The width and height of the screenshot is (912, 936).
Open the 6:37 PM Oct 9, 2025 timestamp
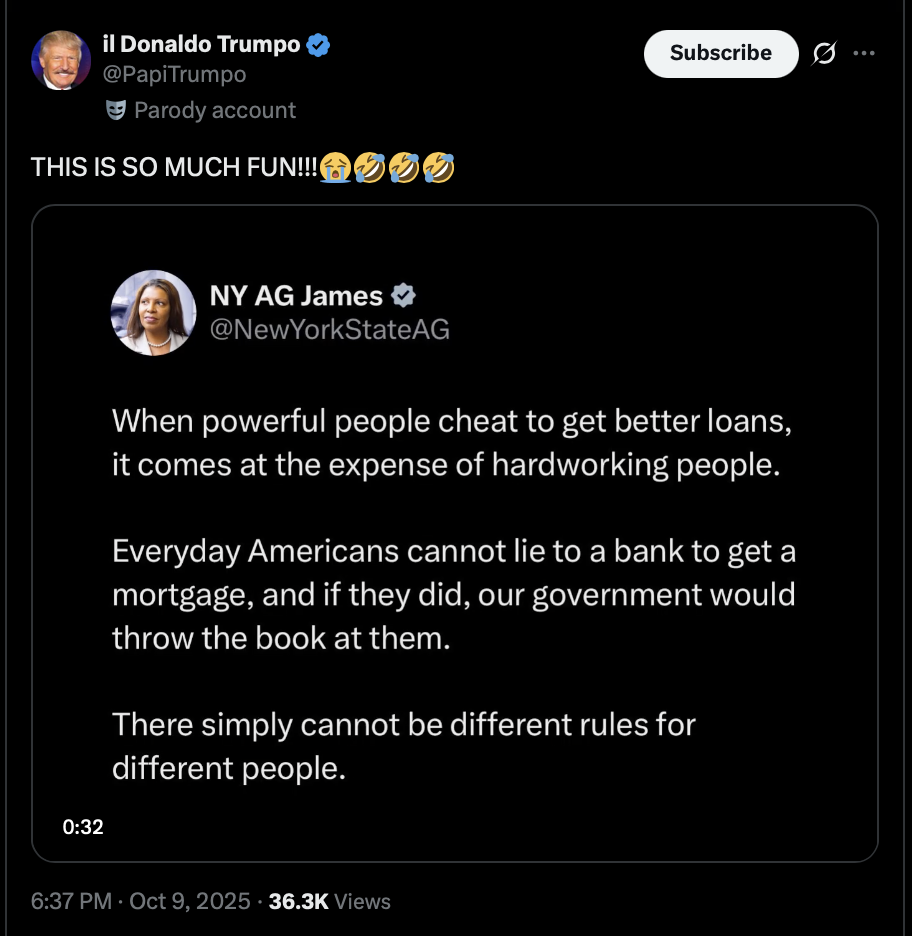click(140, 901)
